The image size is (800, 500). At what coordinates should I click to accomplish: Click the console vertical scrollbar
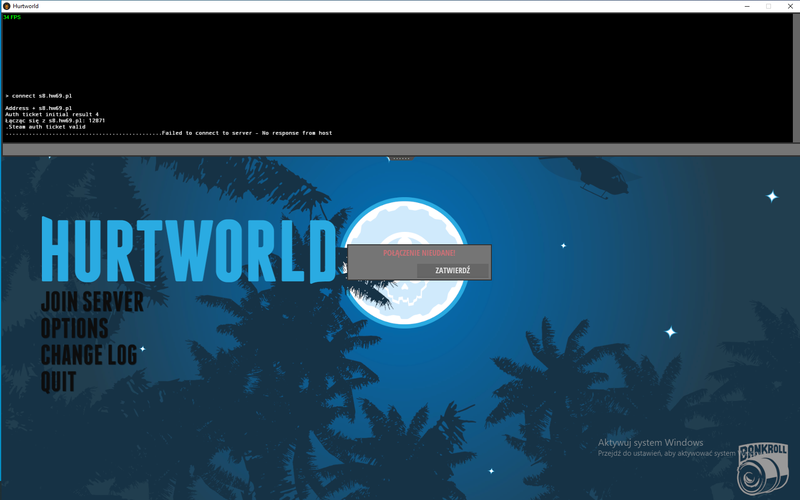[796, 78]
